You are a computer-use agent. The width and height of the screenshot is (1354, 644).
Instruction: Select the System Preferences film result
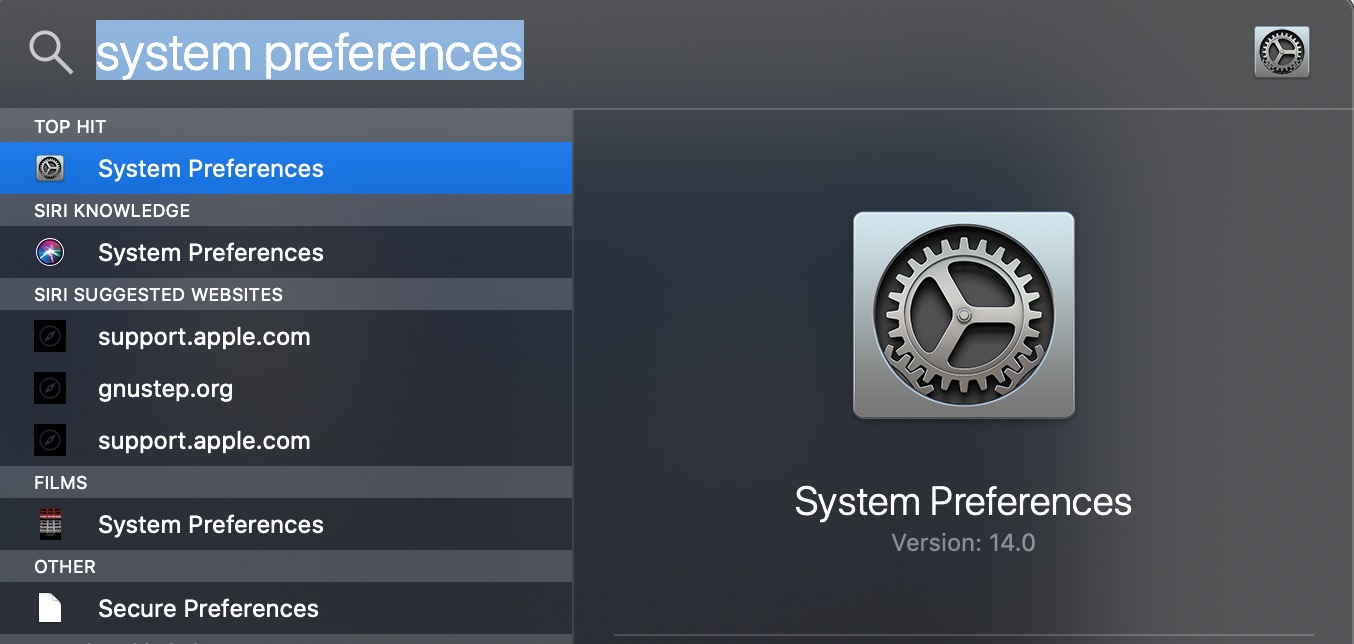(x=286, y=524)
